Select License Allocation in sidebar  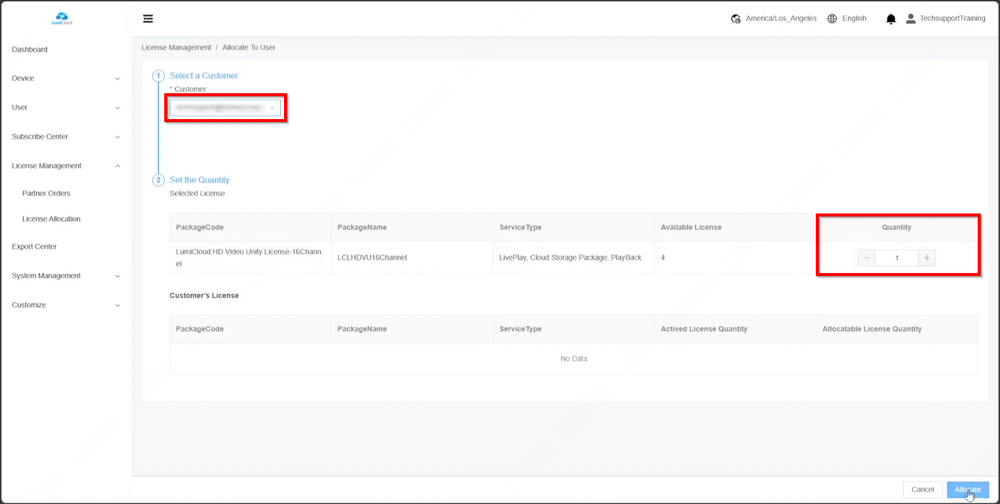click(51, 219)
